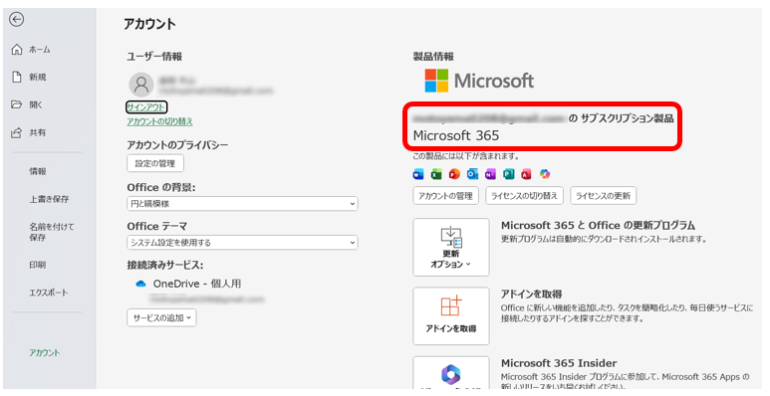This screenshot has width=770, height=396.
Task: Click the アカウント page heading
Action: (x=149, y=24)
